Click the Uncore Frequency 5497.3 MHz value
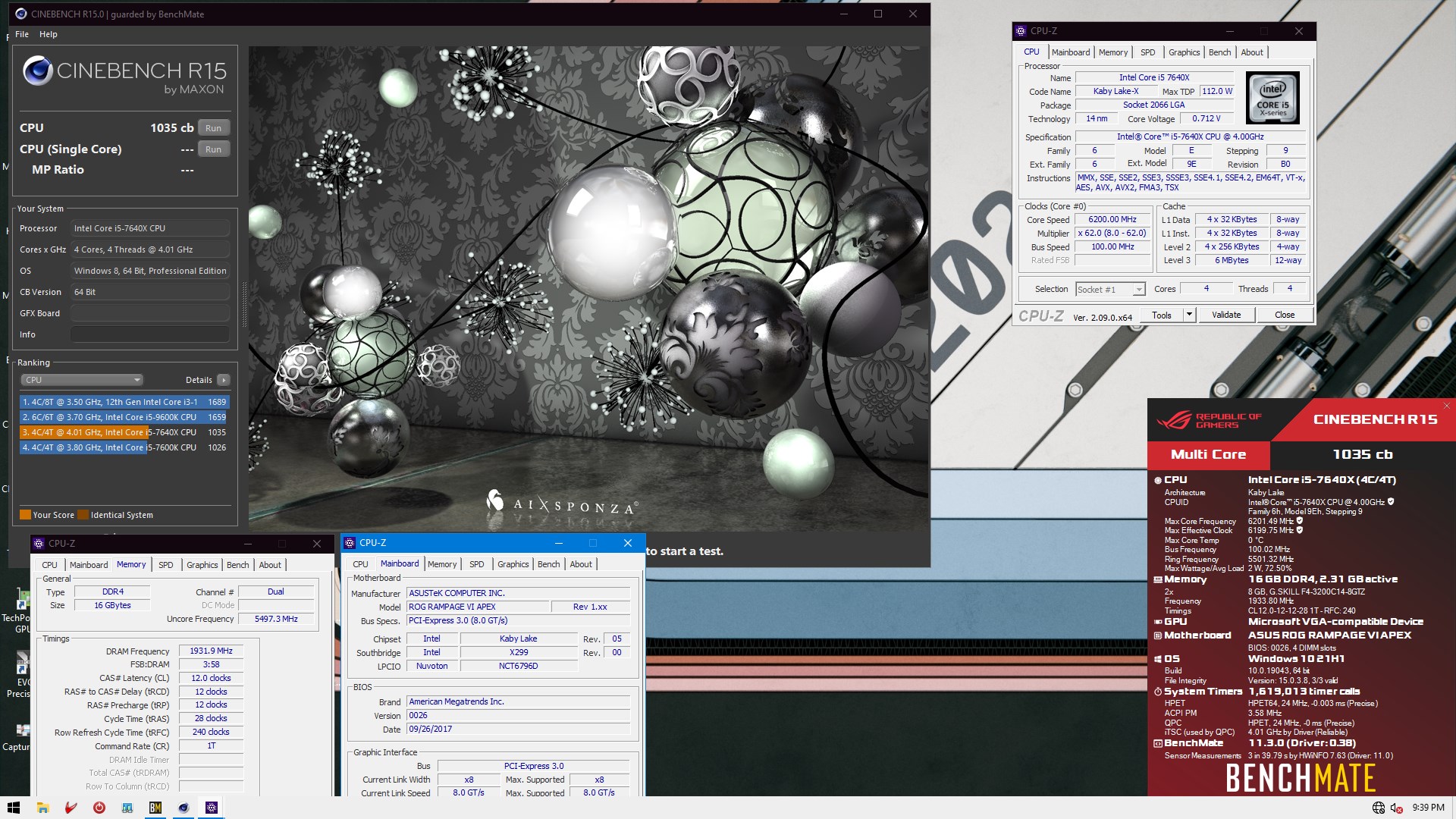 point(276,619)
